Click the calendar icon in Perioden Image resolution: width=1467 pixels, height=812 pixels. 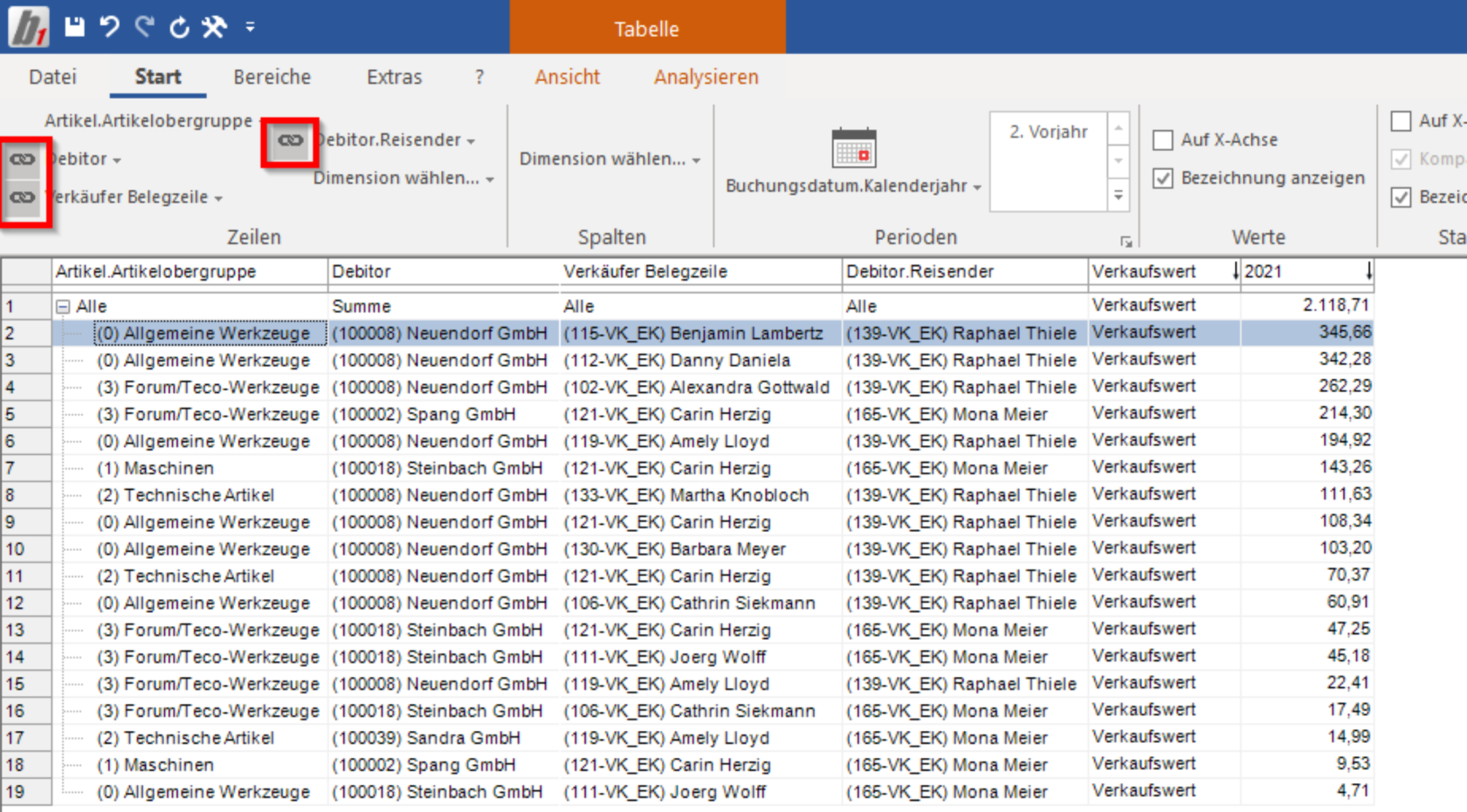pyautogui.click(x=853, y=148)
